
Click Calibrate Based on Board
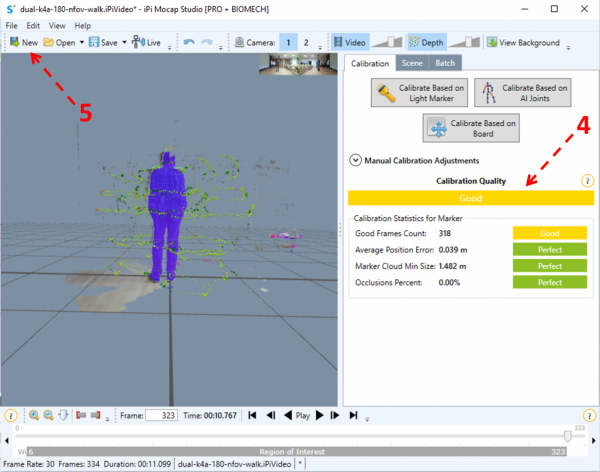click(x=471, y=128)
